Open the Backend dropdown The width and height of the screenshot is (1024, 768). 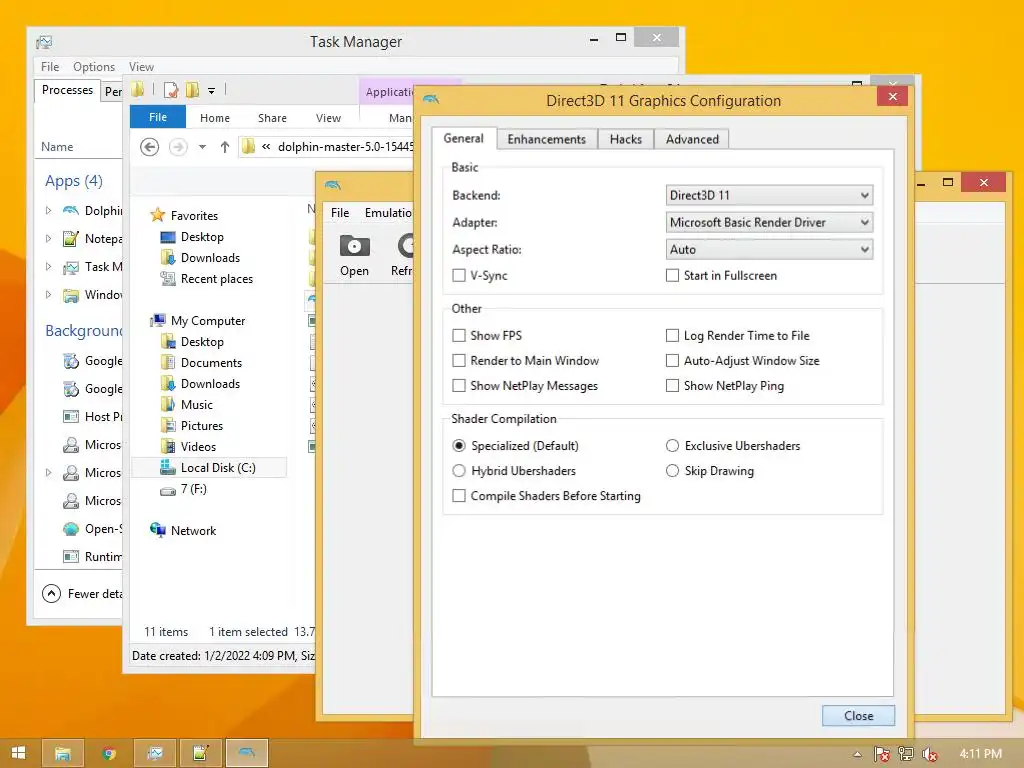[x=769, y=195]
